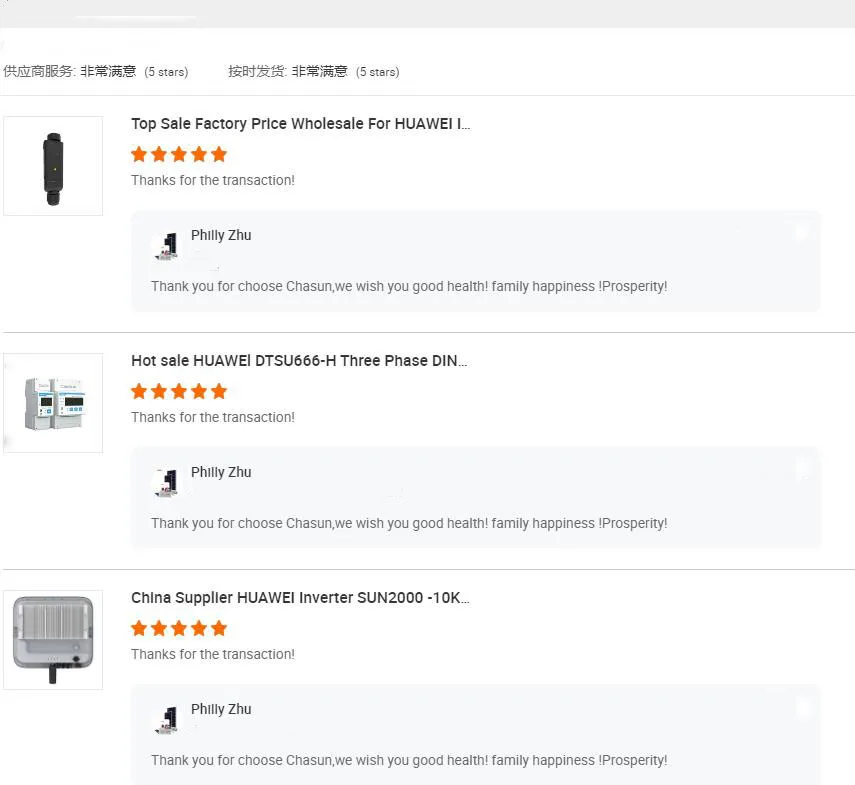The height and width of the screenshot is (785, 855).
Task: Click the 按时发货 on-time shipment rating label
Action: [x=257, y=72]
